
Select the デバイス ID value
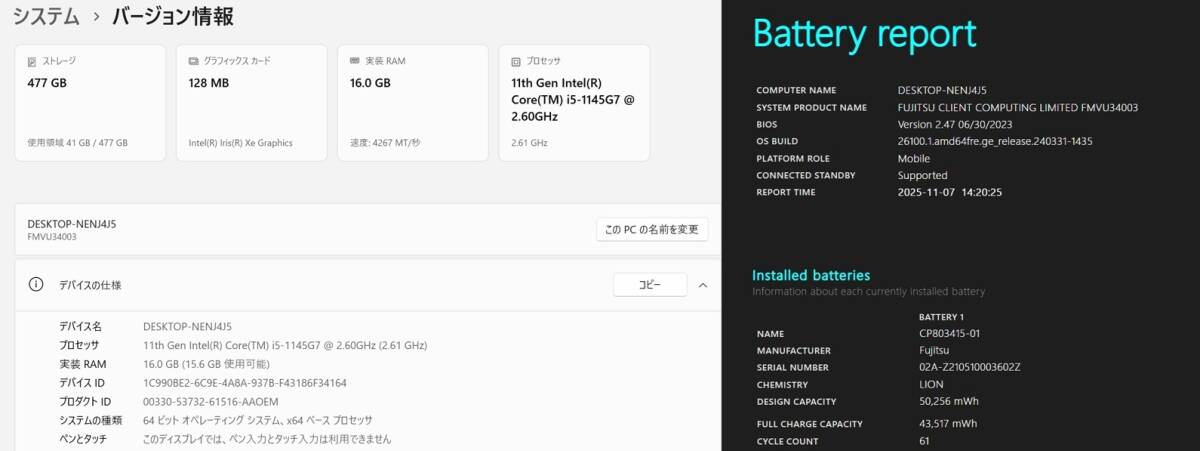coord(245,382)
